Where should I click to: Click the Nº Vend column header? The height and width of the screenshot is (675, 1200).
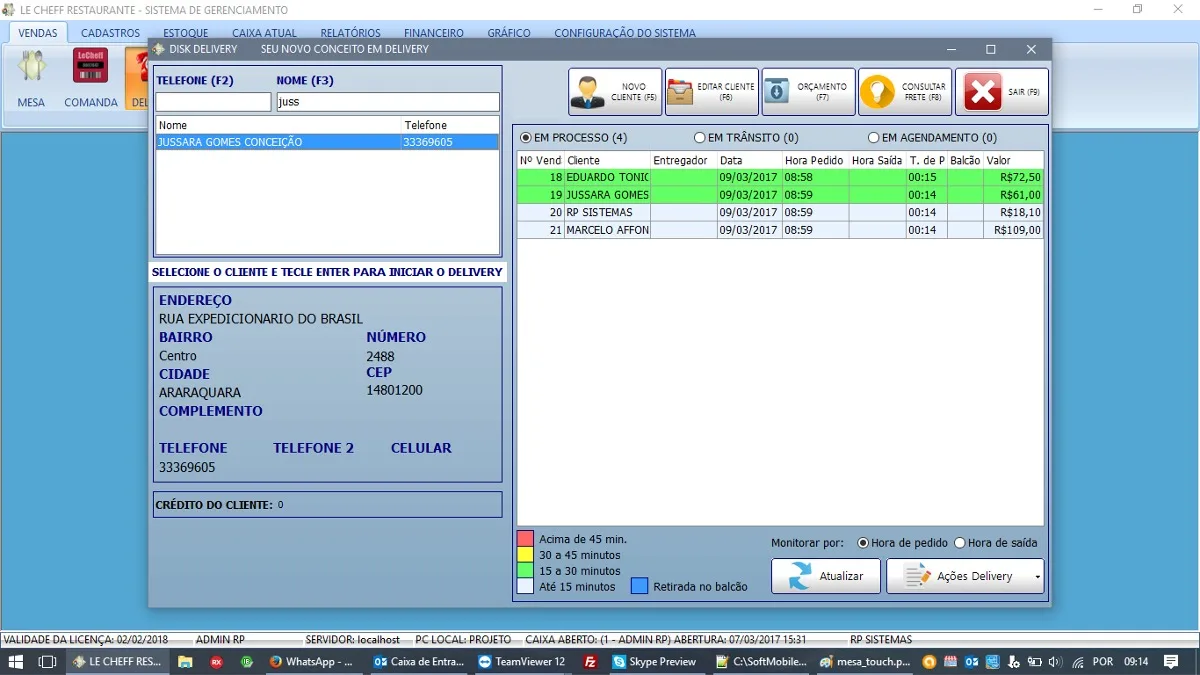[x=541, y=160]
